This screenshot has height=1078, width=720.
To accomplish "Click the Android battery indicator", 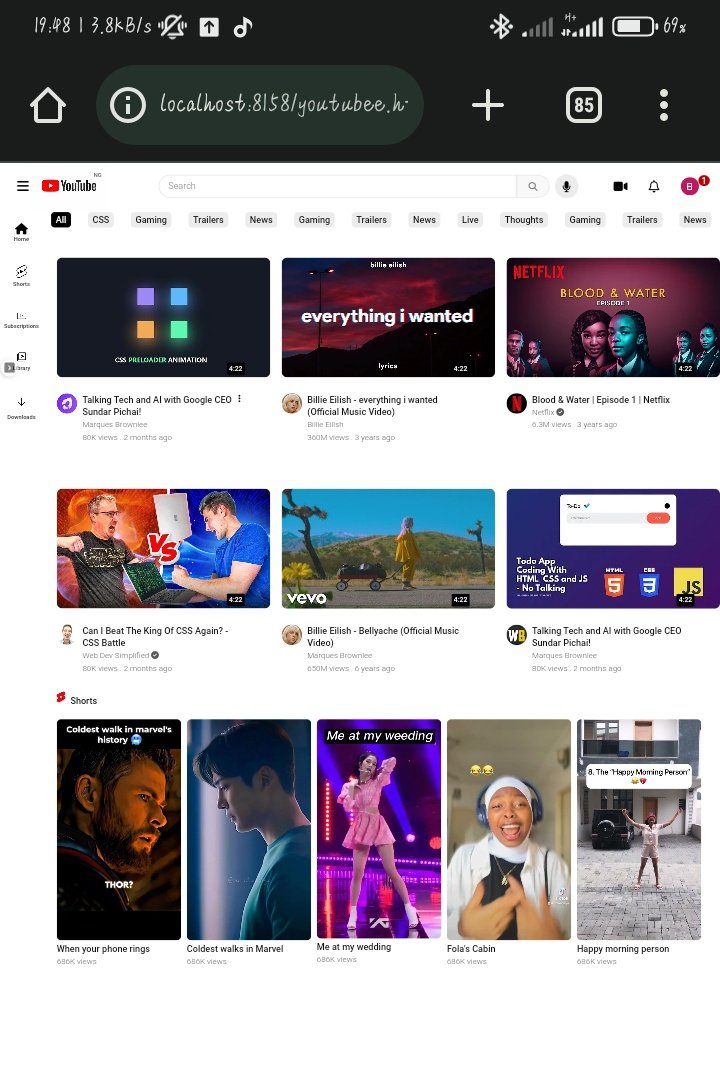I will 635,27.
